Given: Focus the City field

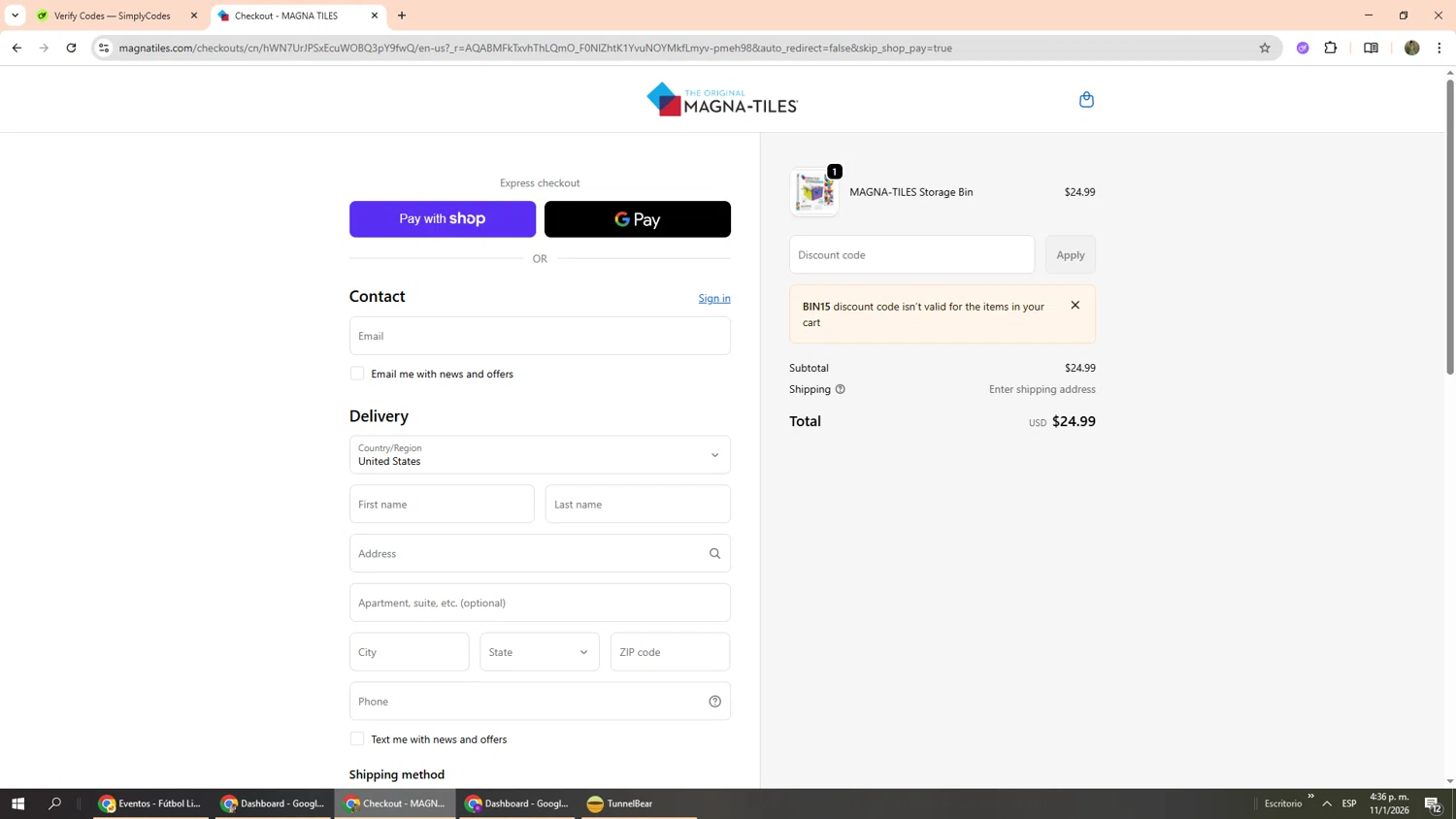Looking at the screenshot, I should [x=409, y=652].
